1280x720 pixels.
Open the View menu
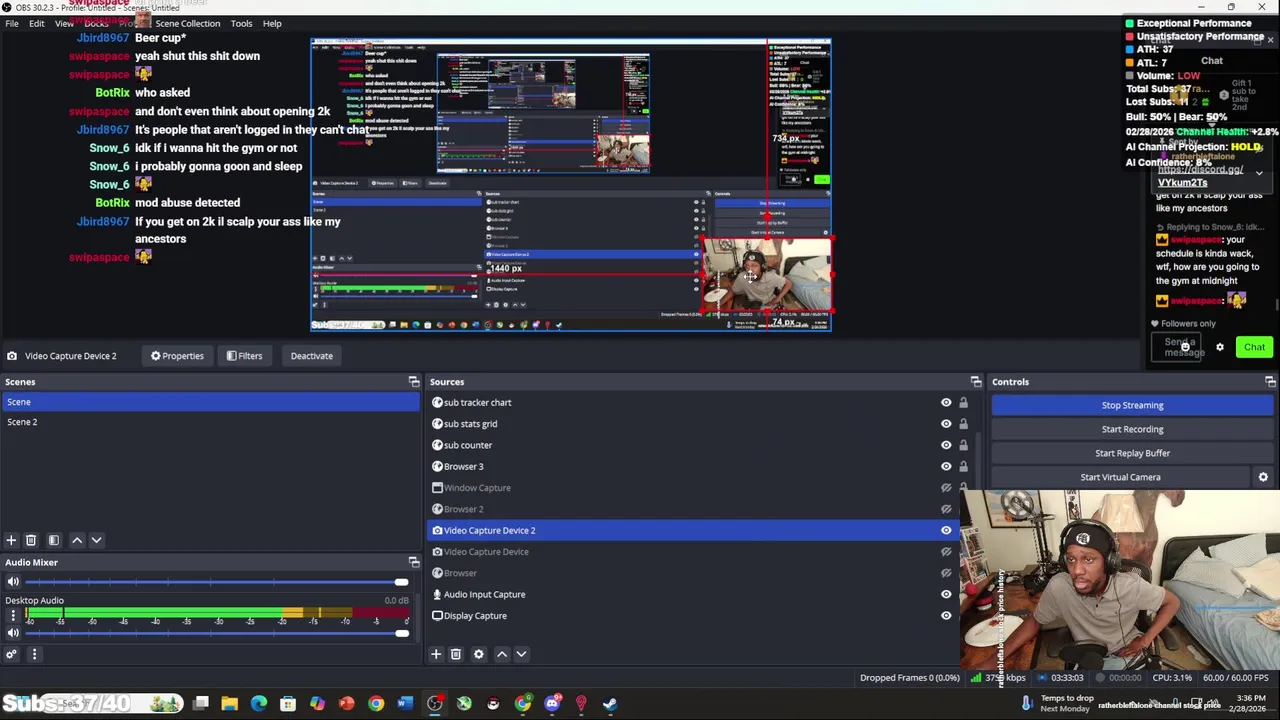(64, 23)
